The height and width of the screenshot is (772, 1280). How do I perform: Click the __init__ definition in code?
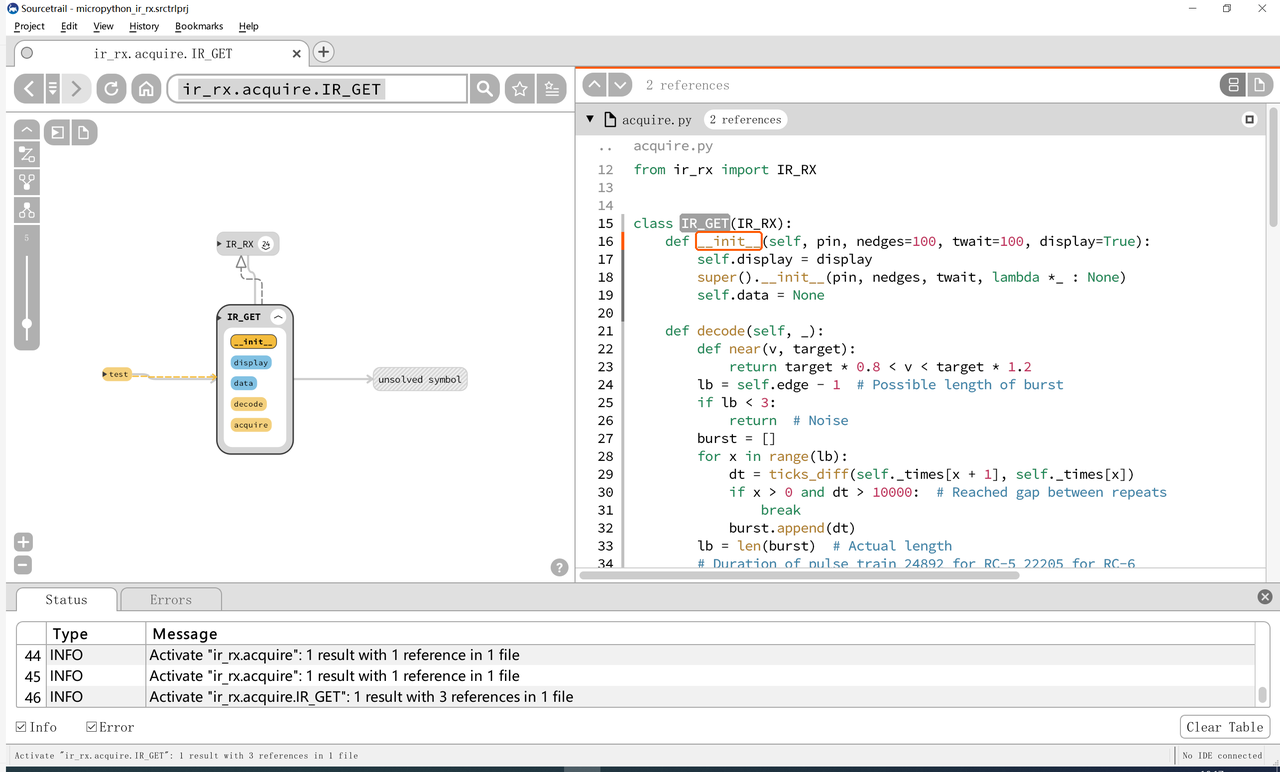click(729, 241)
